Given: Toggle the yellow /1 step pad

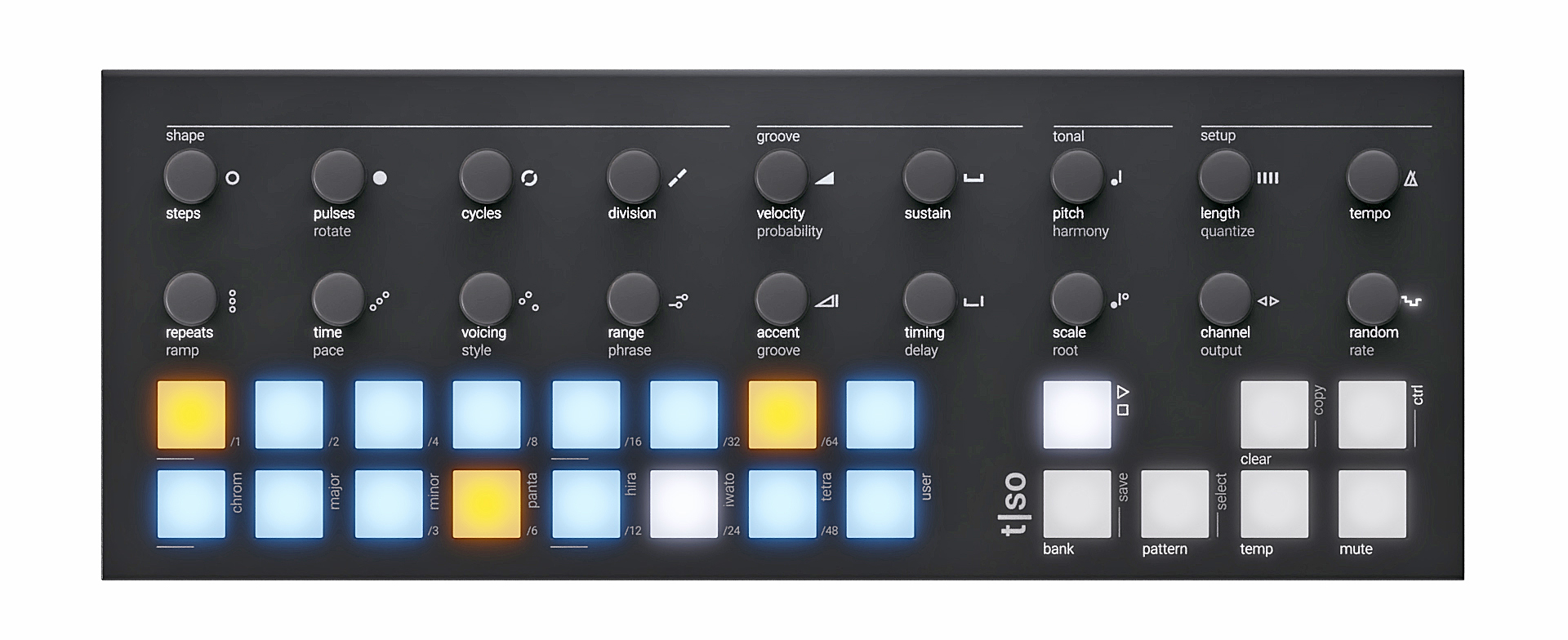Looking at the screenshot, I should pos(191,415).
